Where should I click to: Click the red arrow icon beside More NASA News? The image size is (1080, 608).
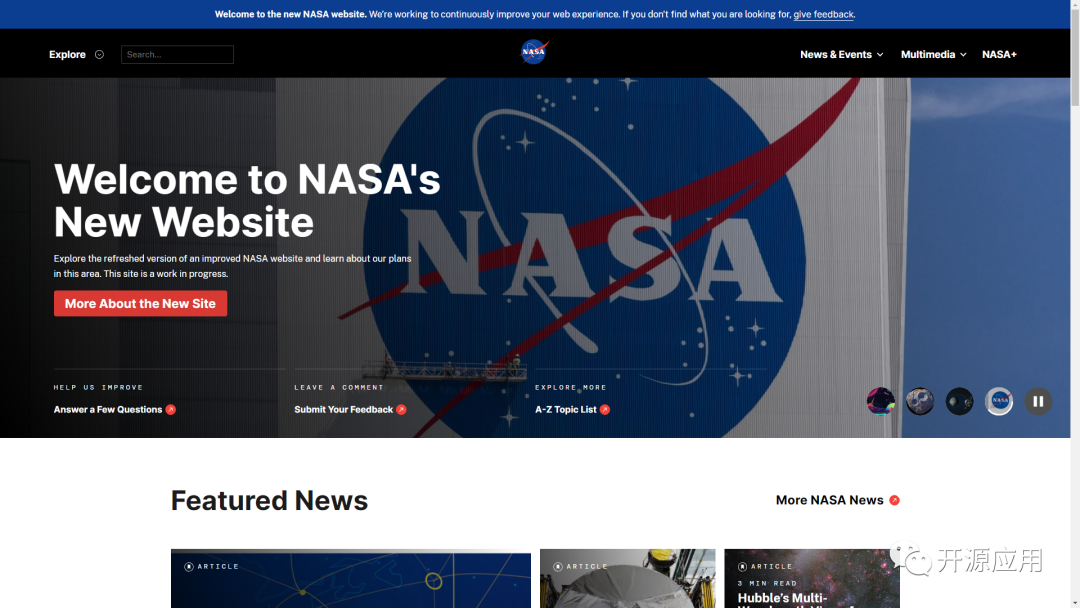(x=894, y=500)
